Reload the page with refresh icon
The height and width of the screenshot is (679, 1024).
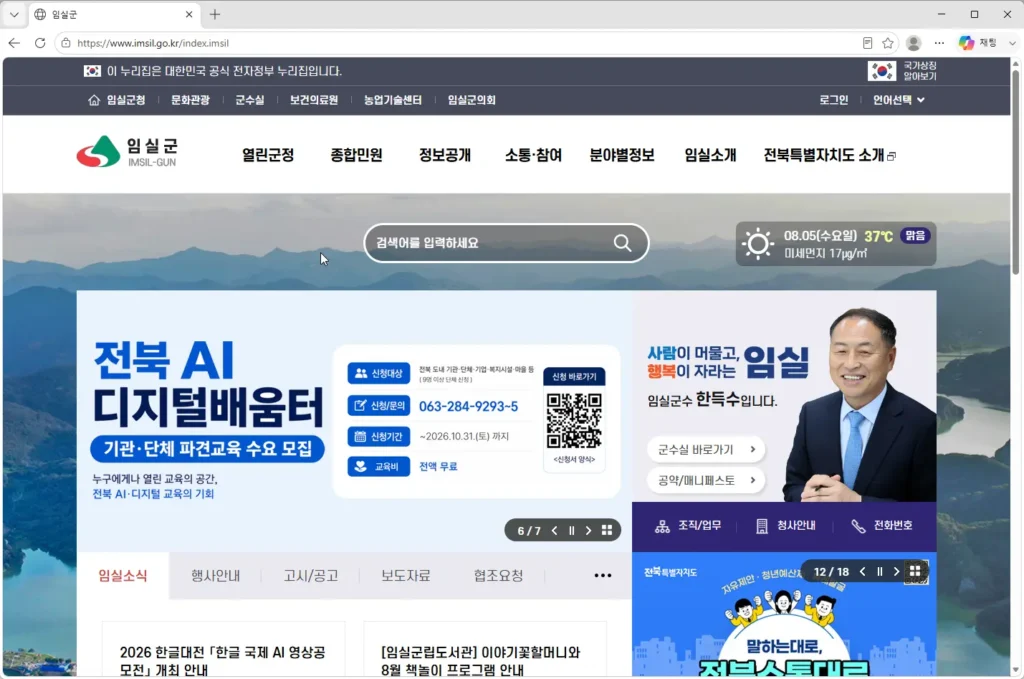pyautogui.click(x=40, y=43)
